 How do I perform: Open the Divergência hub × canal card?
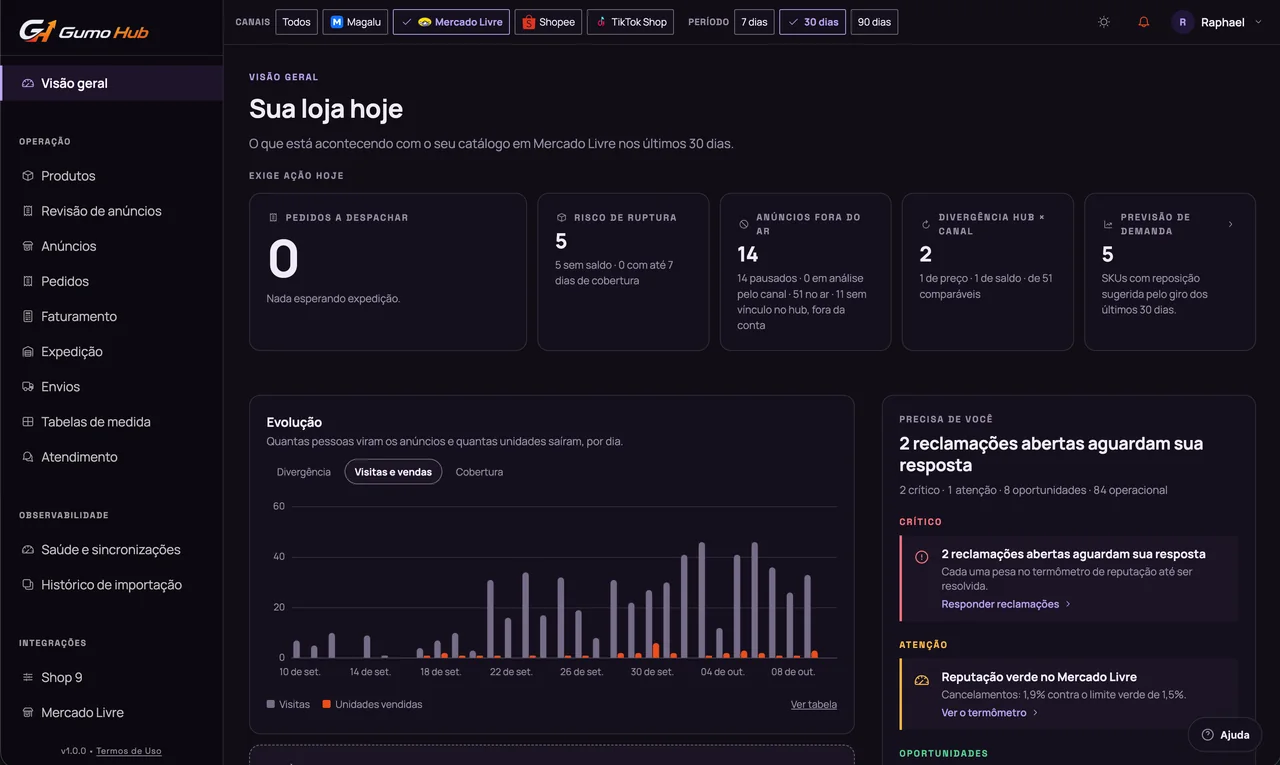988,272
